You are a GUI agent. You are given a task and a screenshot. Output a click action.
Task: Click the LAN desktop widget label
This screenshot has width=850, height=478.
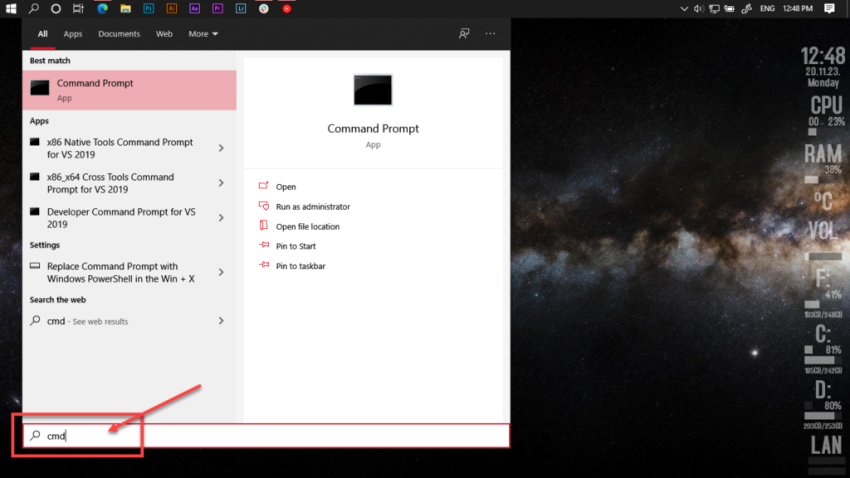[x=826, y=445]
